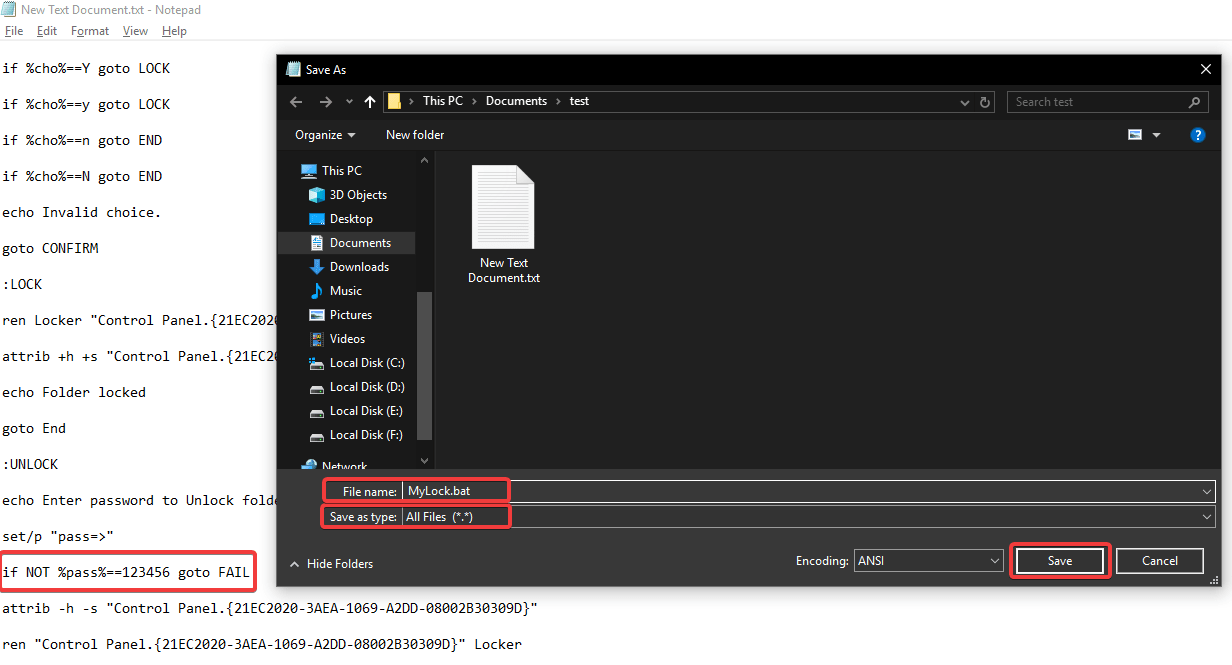Collapse dialog with Hide Folders

331,564
